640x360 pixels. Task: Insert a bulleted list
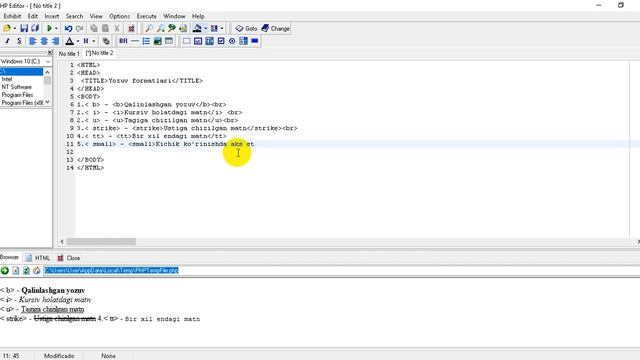click(146, 41)
